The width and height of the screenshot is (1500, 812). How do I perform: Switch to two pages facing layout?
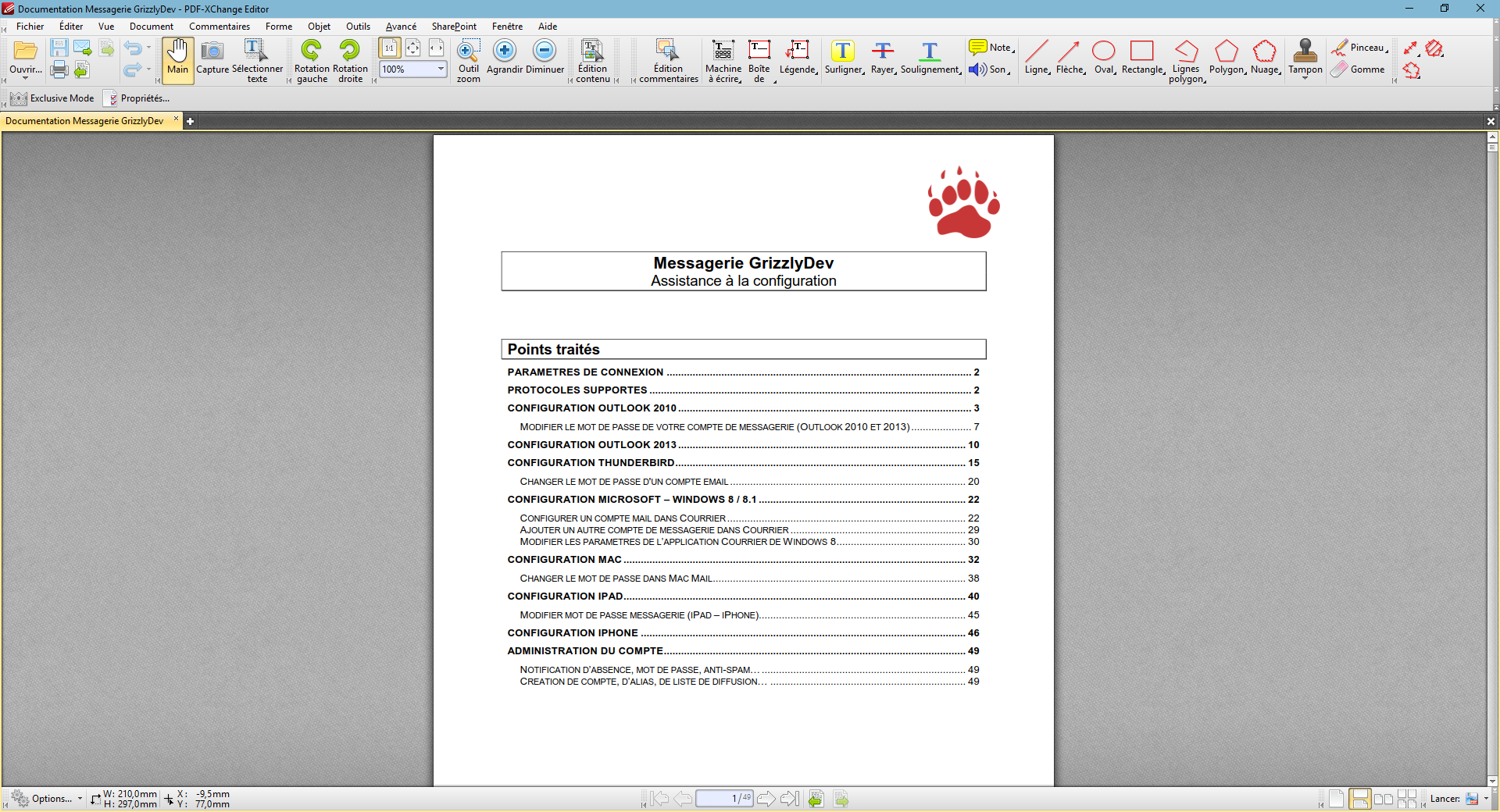click(x=1384, y=799)
